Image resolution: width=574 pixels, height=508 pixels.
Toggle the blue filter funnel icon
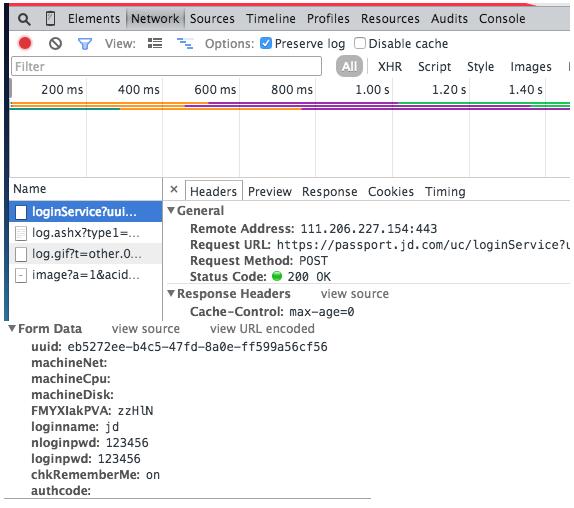coord(85,44)
